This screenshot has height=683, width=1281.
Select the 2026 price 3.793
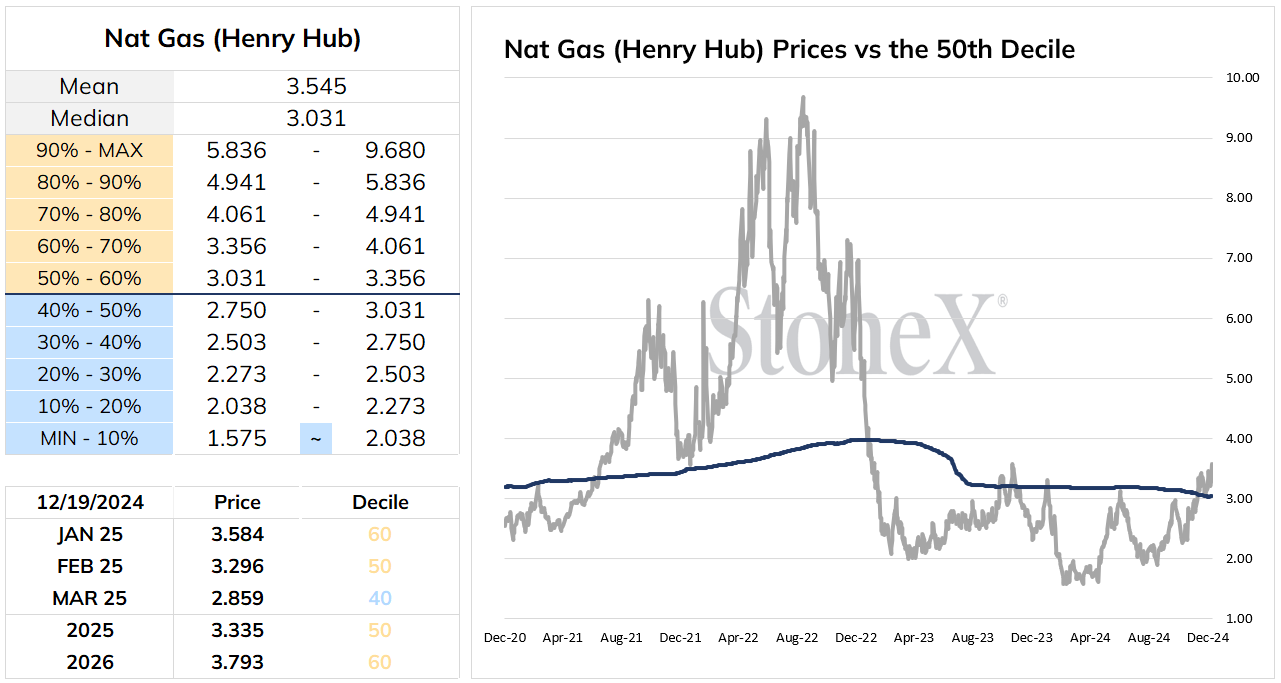click(237, 662)
